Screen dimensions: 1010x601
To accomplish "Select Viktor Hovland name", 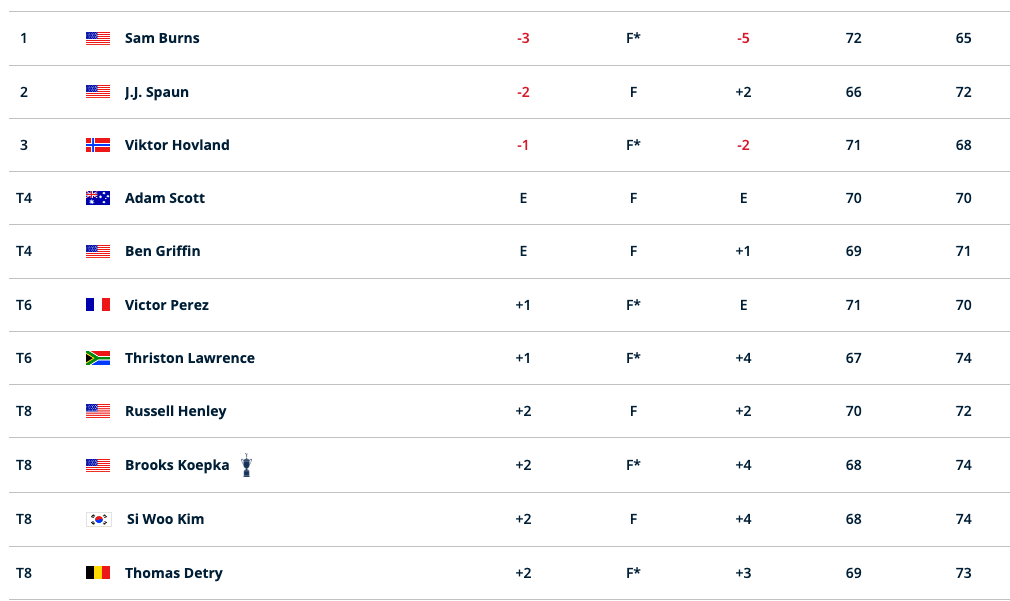I will [177, 145].
